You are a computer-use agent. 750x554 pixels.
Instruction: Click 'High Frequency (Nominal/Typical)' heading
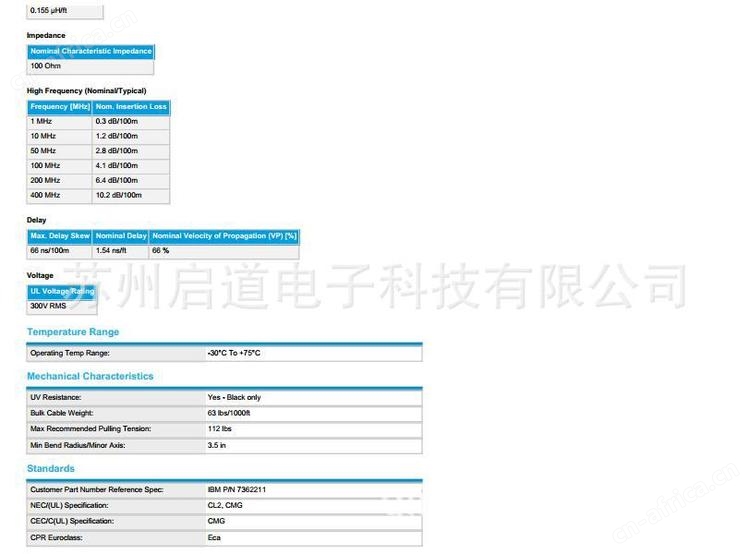pos(87,91)
